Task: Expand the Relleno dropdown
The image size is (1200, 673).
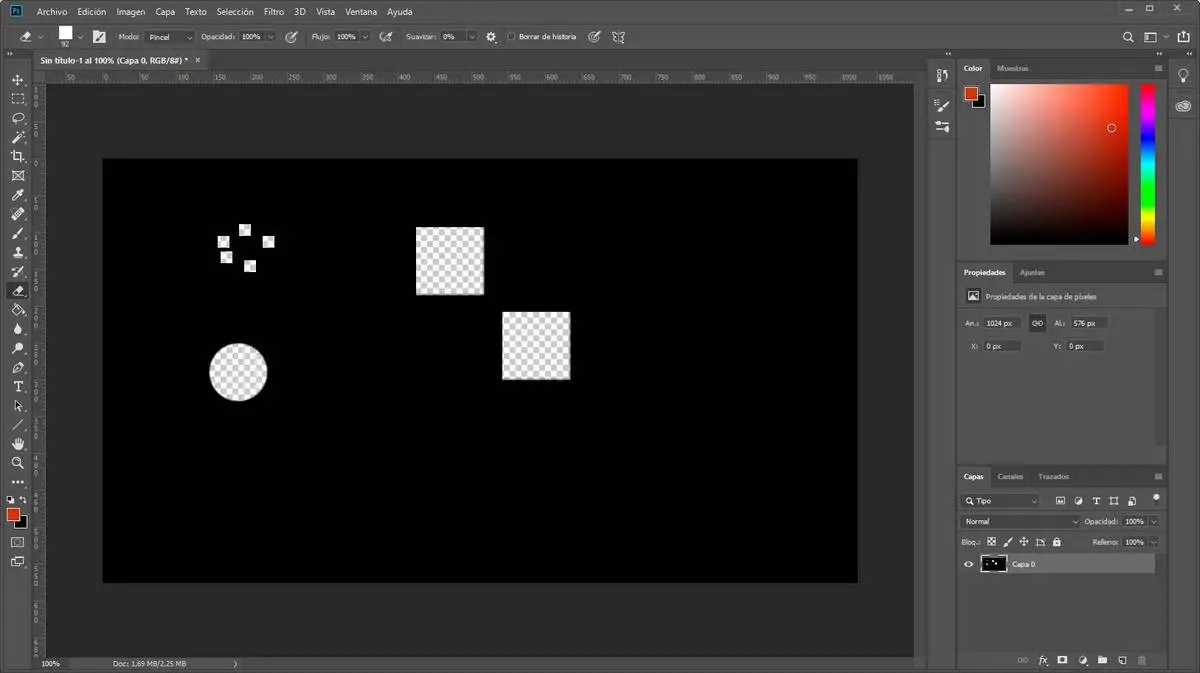Action: click(x=1154, y=542)
